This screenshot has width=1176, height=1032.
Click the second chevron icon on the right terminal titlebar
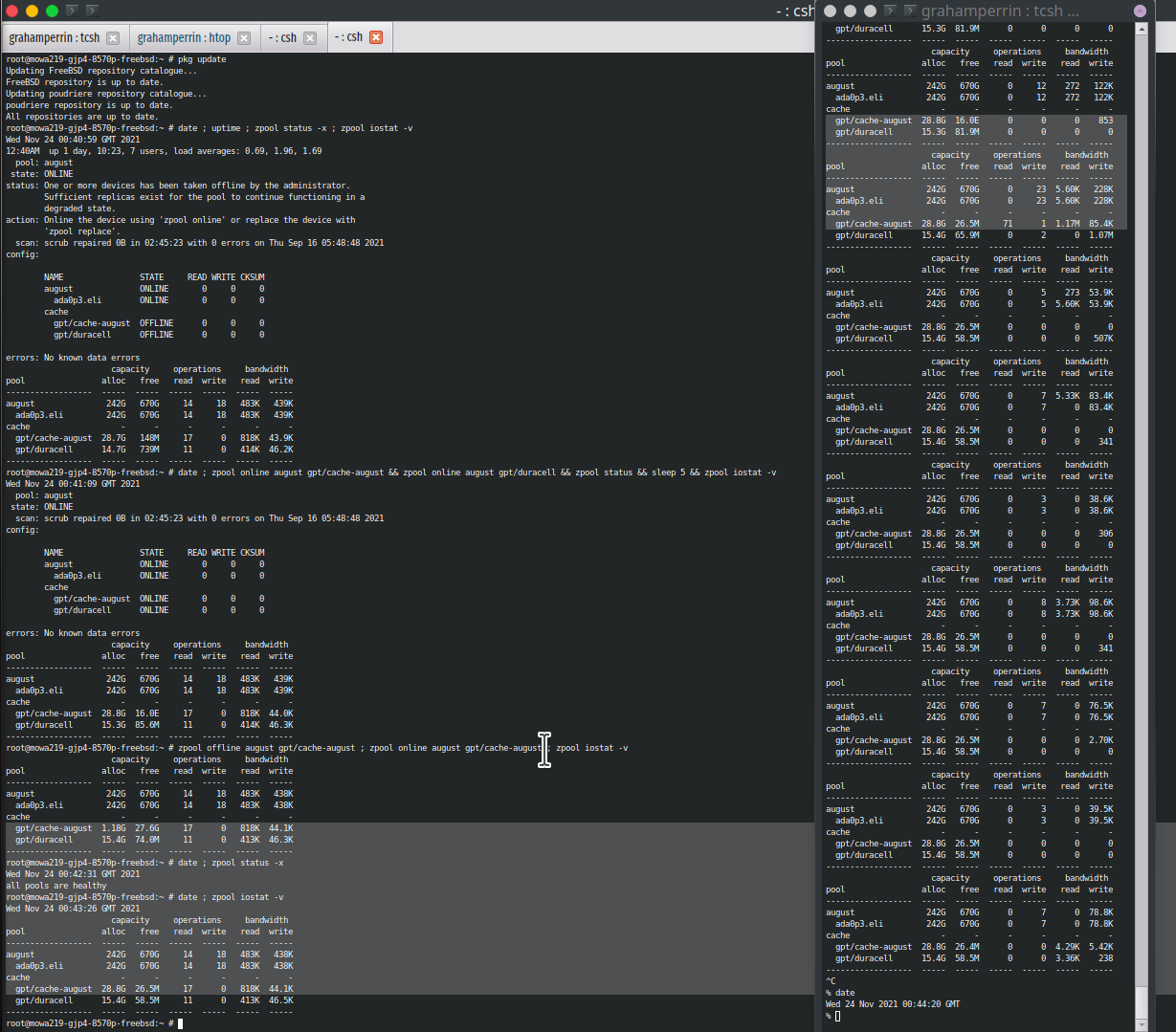click(x=911, y=11)
